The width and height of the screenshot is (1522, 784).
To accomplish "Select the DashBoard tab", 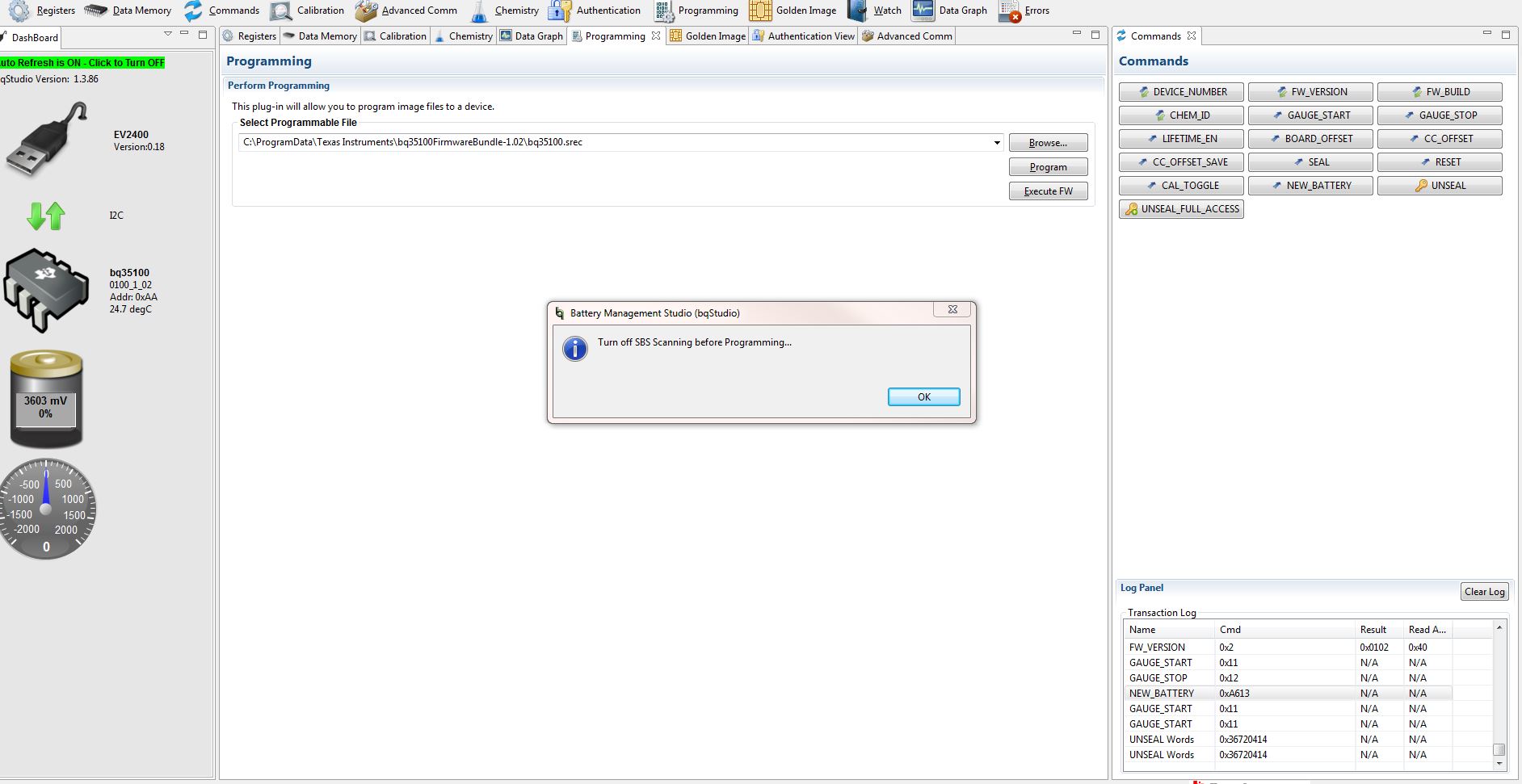I will click(x=30, y=37).
